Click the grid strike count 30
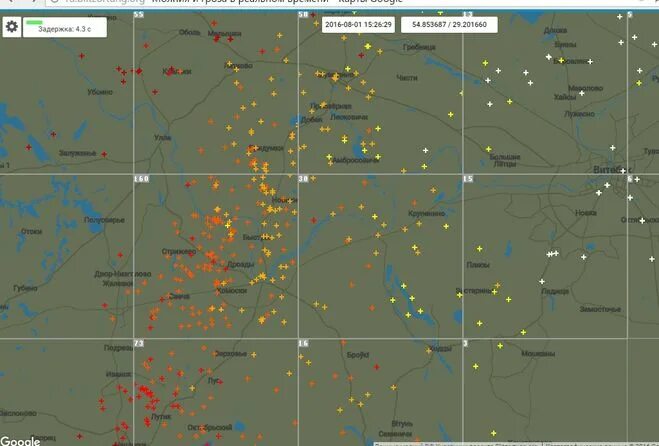This screenshot has height=446, width=659. tap(303, 179)
